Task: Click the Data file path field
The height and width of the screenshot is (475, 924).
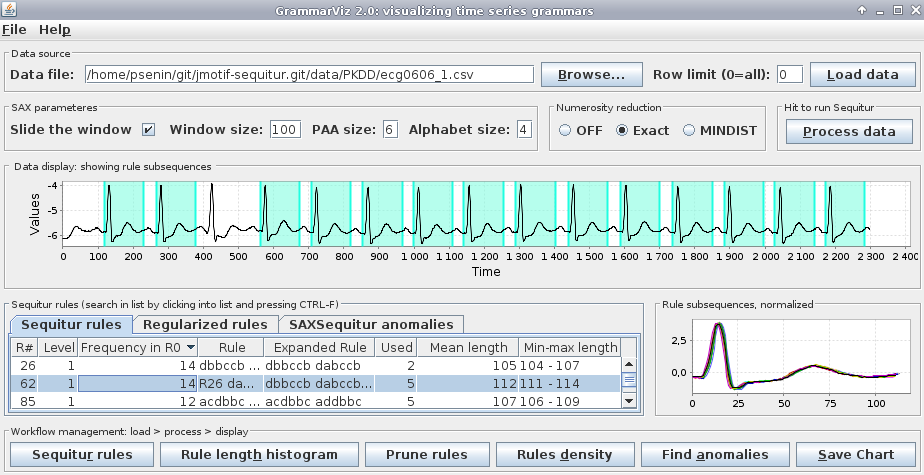Action: click(x=309, y=74)
